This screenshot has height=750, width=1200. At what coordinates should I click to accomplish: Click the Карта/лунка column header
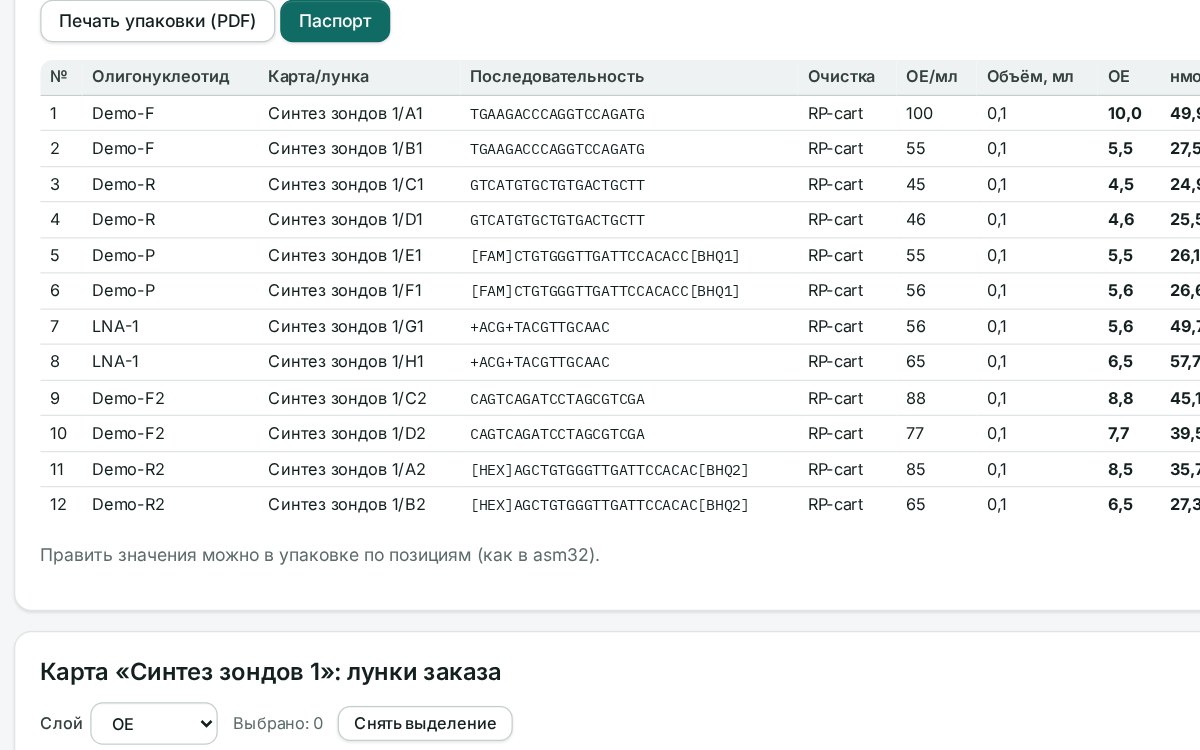pos(318,77)
